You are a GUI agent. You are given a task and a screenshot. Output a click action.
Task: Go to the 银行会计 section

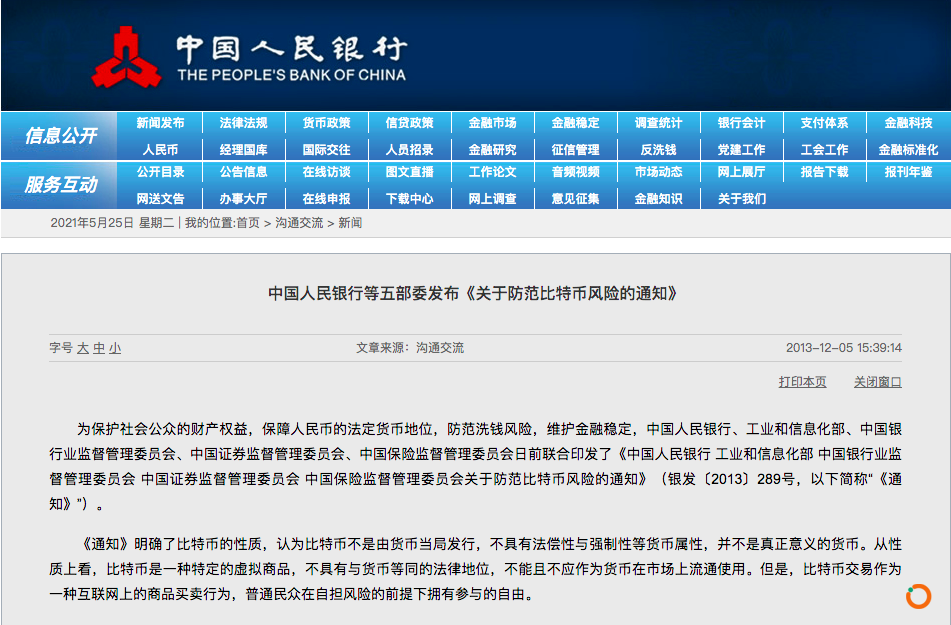pos(742,123)
